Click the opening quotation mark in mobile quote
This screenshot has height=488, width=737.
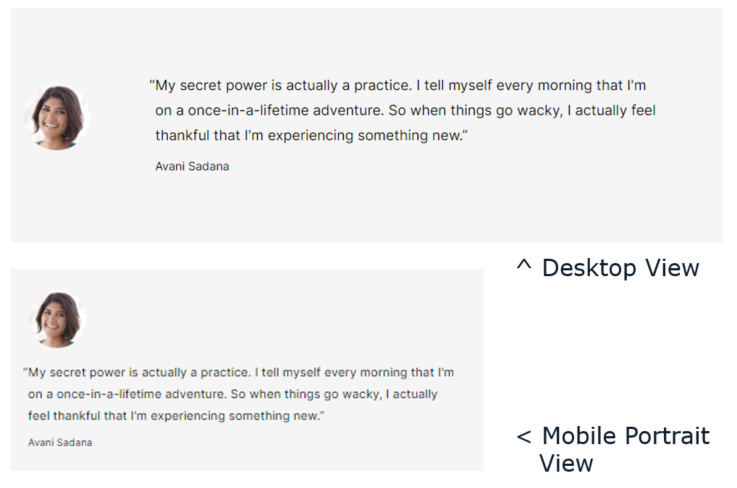tap(25, 372)
